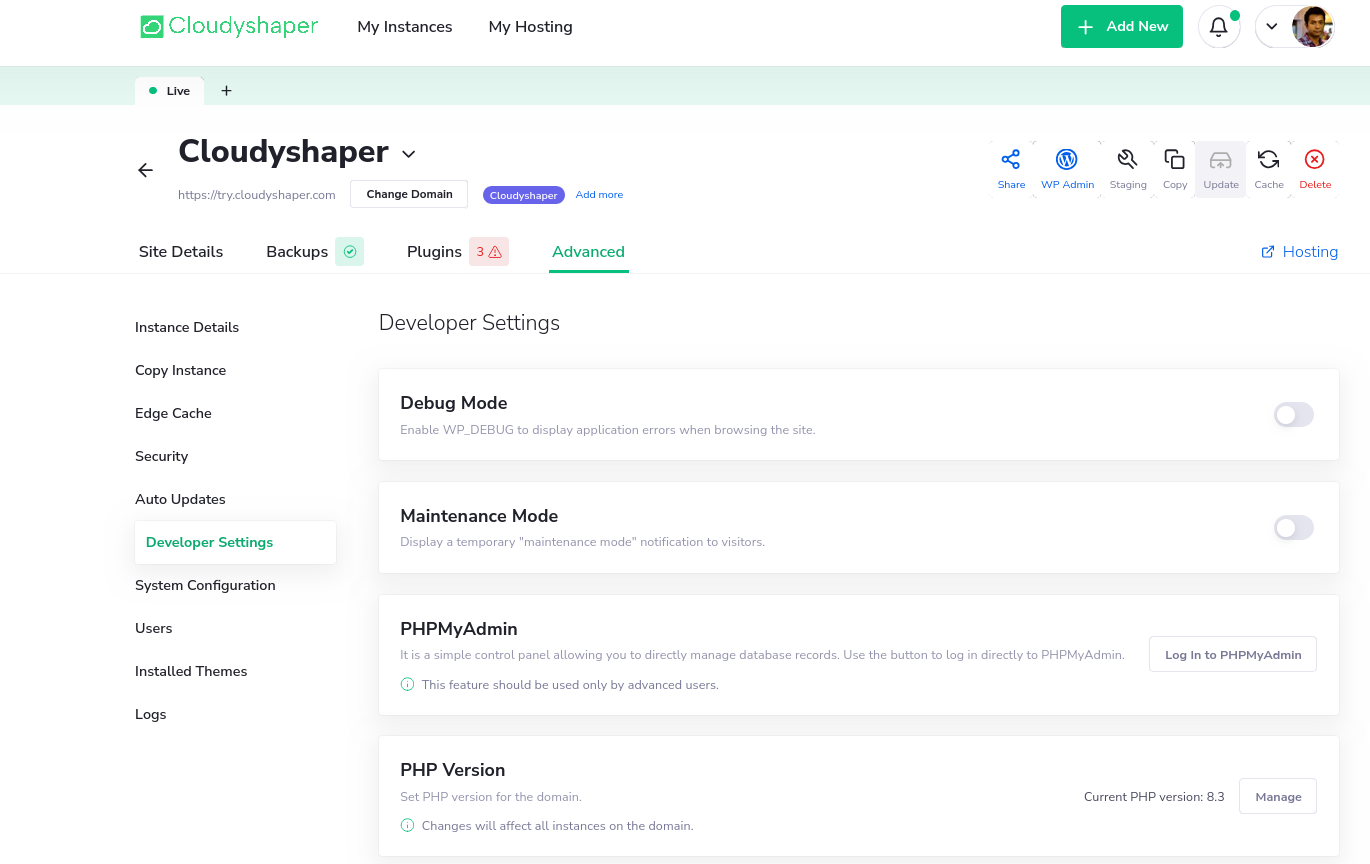Click the Share icon
The width and height of the screenshot is (1370, 864).
pyautogui.click(x=1011, y=168)
